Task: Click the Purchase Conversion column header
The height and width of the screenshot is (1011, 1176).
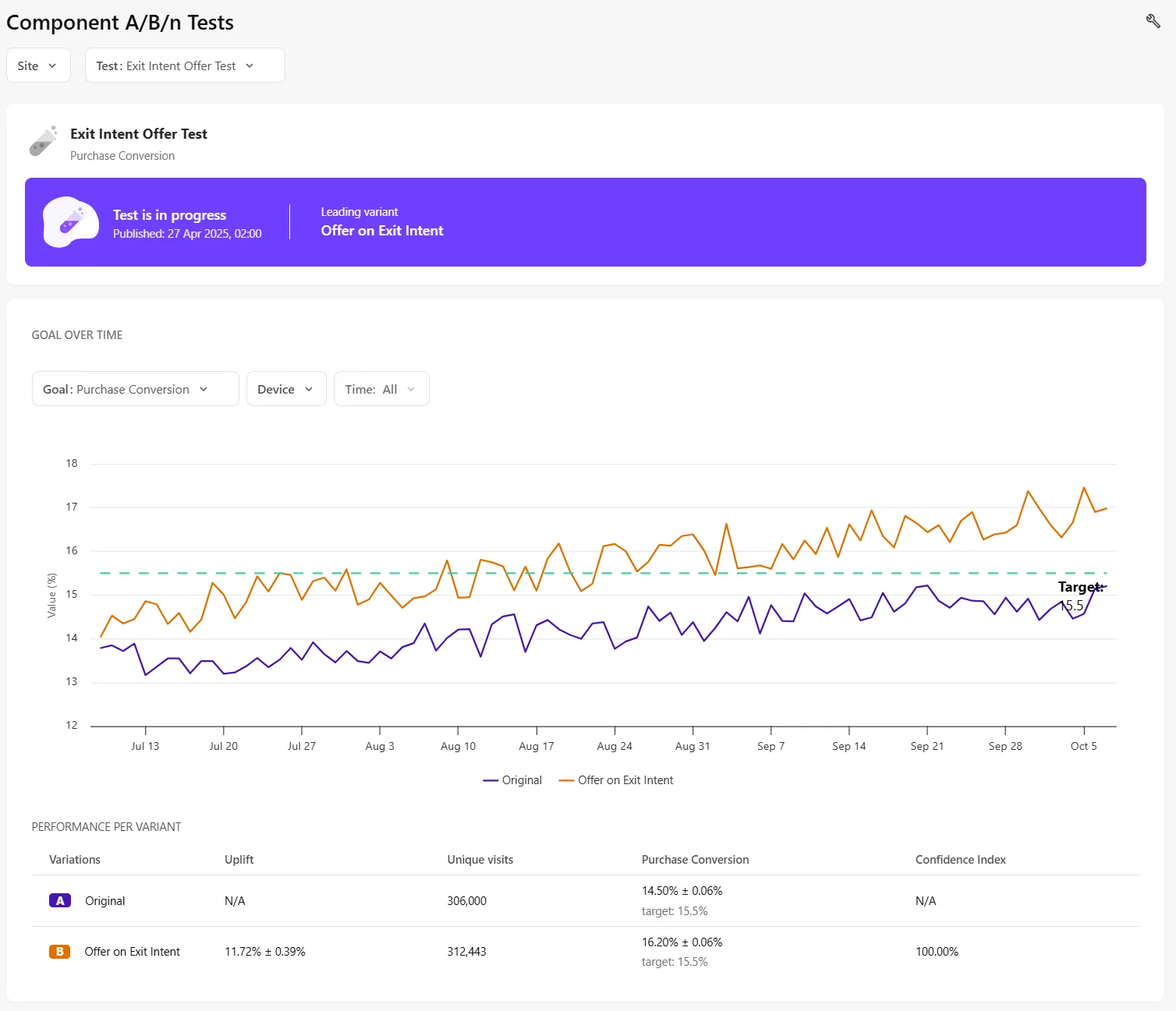Action: pyautogui.click(x=695, y=859)
